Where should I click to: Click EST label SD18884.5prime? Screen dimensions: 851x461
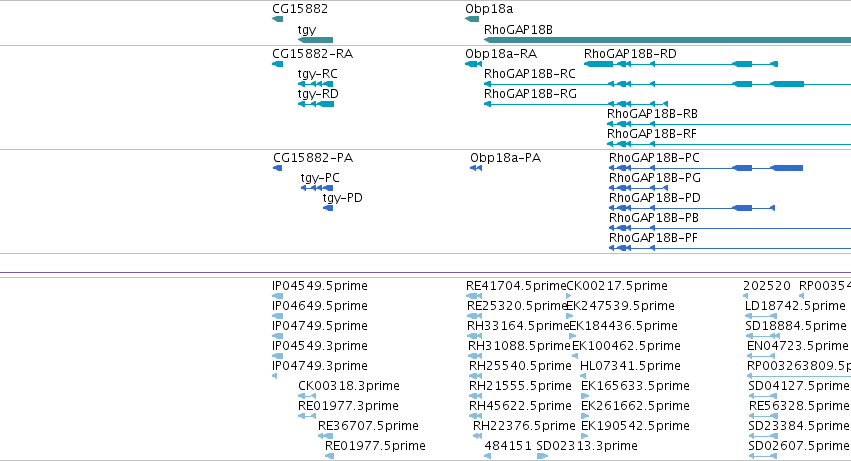tap(796, 326)
